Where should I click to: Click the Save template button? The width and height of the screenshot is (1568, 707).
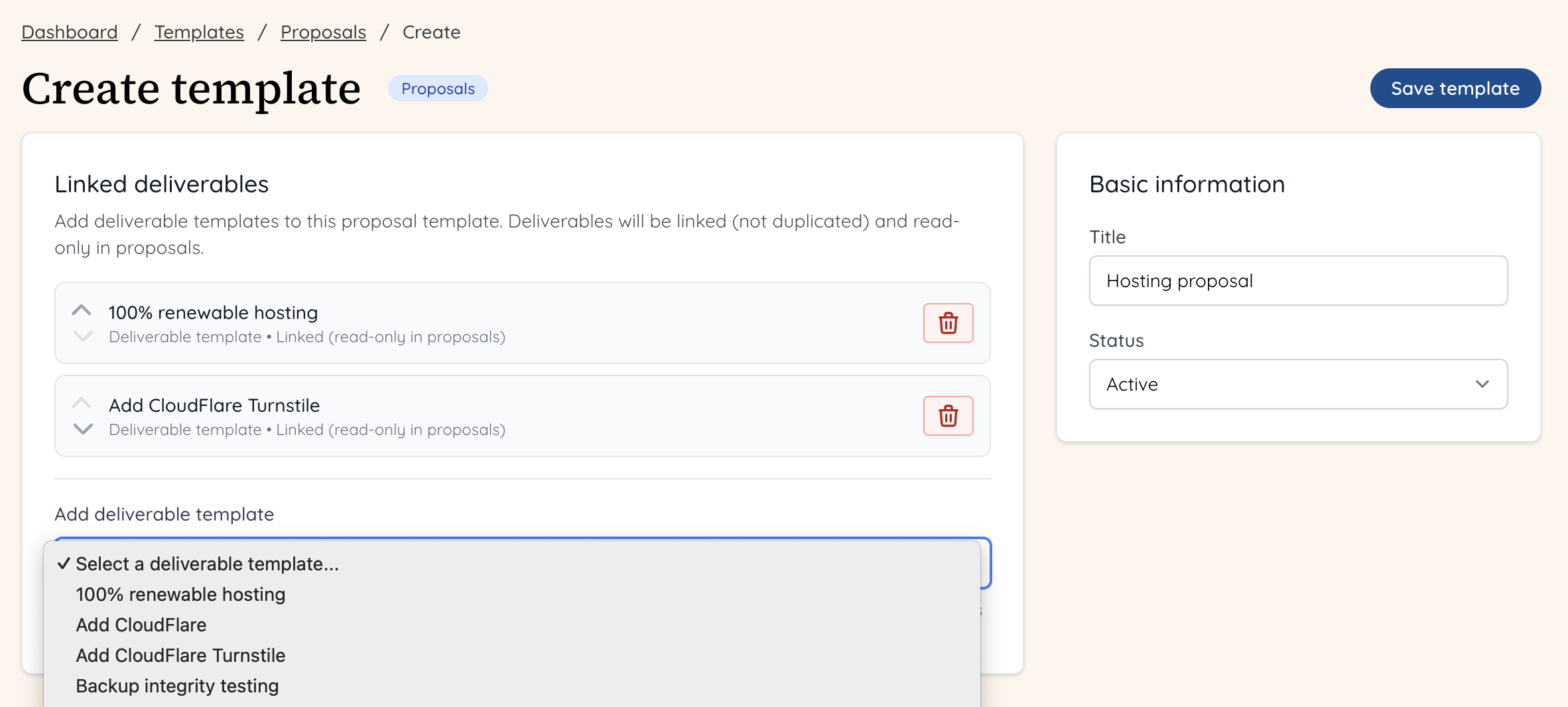[1455, 88]
